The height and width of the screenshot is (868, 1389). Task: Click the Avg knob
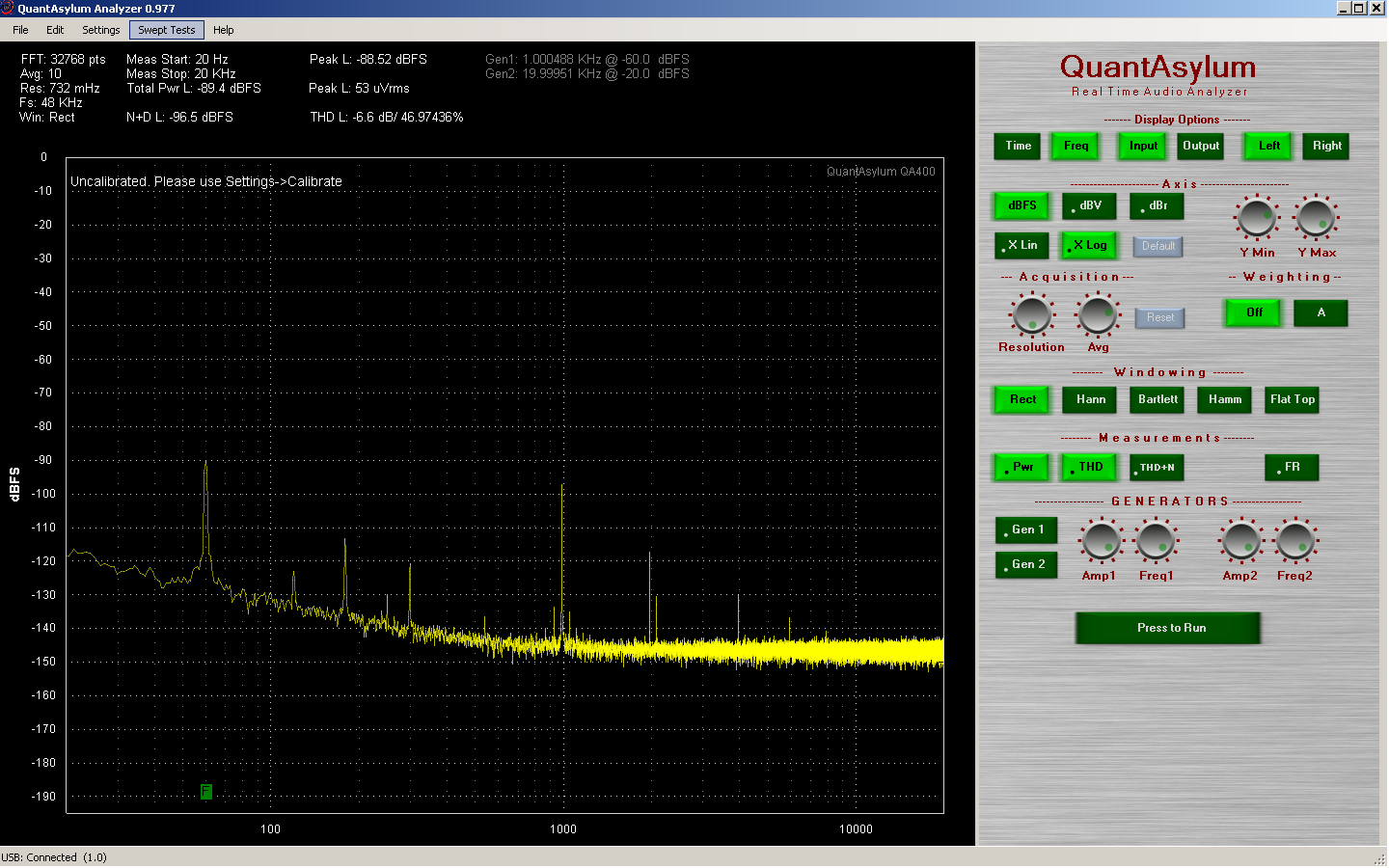point(1098,314)
